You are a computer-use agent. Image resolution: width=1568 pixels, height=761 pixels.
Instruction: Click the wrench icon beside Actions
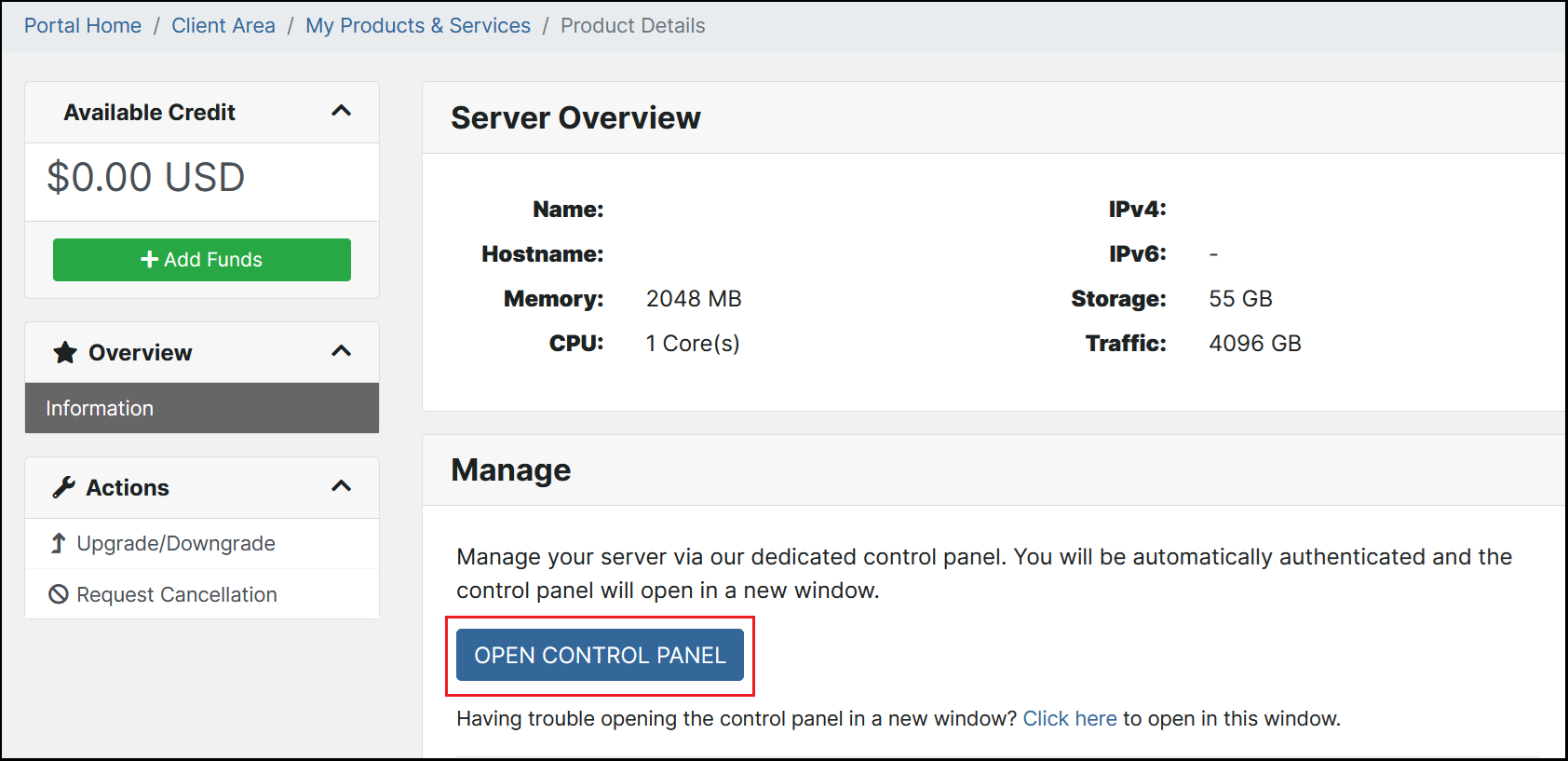pos(63,487)
